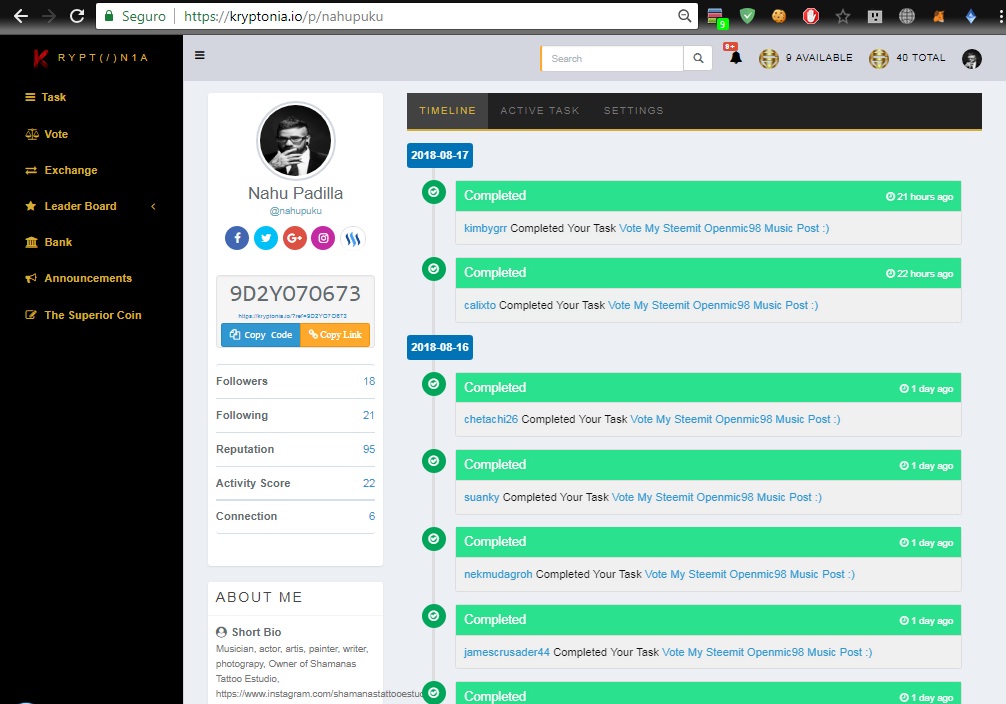Go to Exchange in sidebar
The image size is (1006, 704).
click(61, 170)
